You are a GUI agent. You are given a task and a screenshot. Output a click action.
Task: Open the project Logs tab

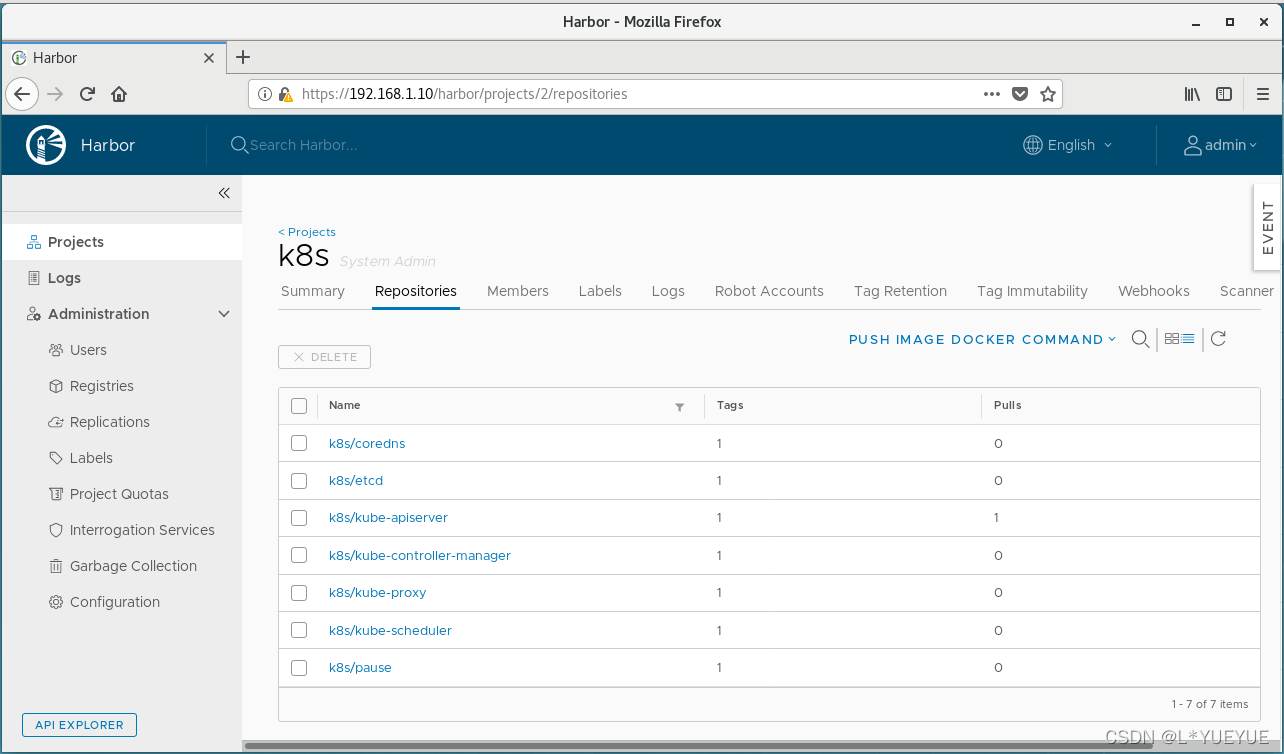[x=668, y=291]
